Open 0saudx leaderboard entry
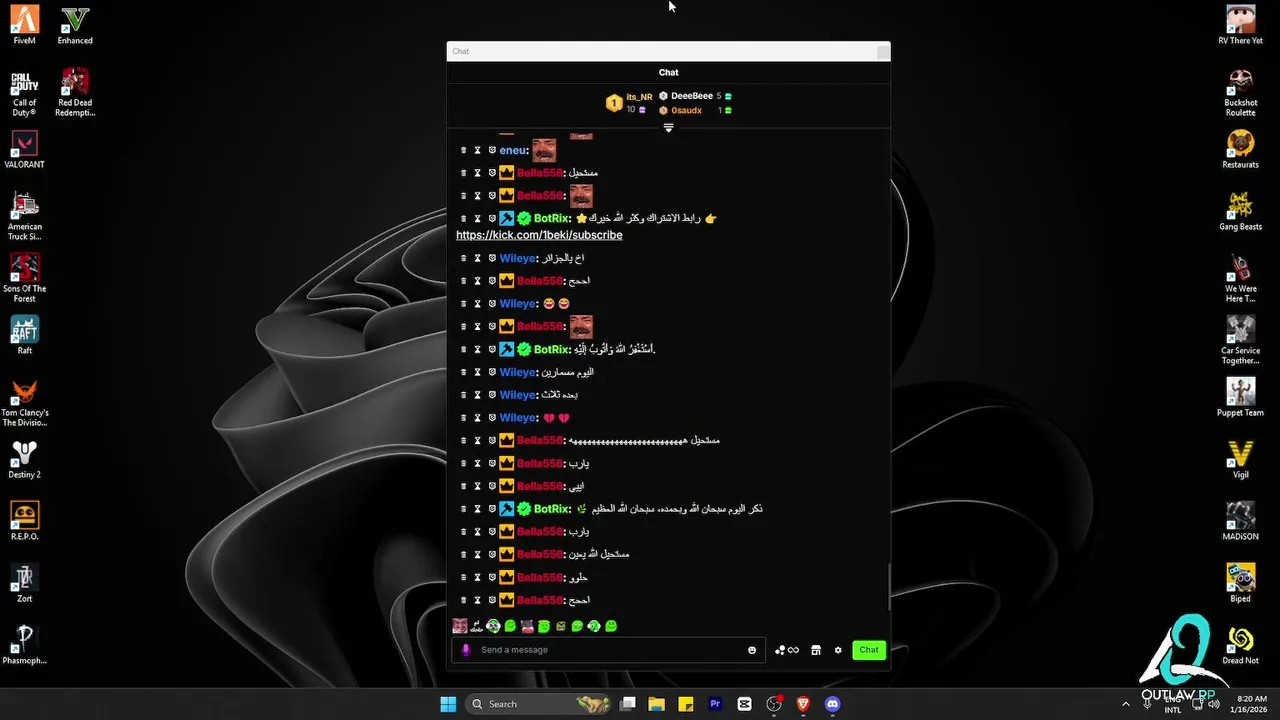 [686, 110]
